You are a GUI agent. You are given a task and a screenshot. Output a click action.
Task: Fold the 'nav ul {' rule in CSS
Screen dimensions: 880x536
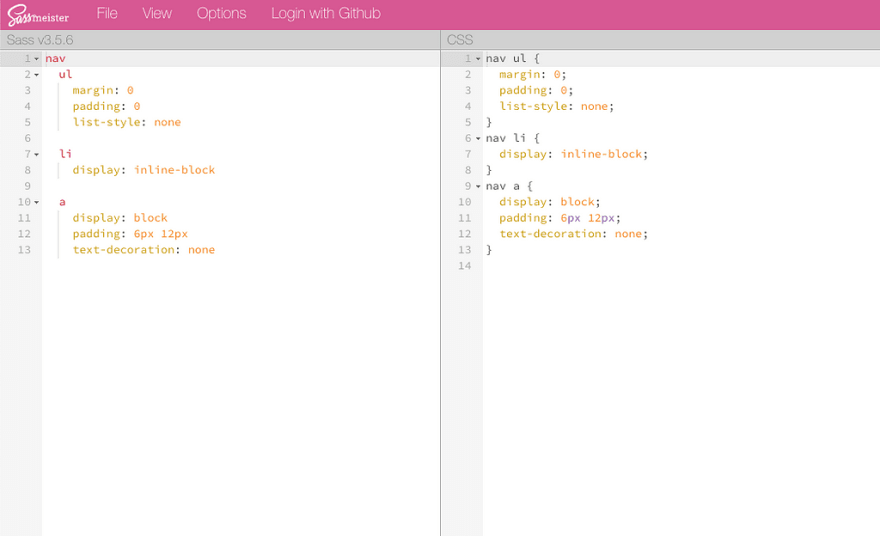[x=478, y=59]
